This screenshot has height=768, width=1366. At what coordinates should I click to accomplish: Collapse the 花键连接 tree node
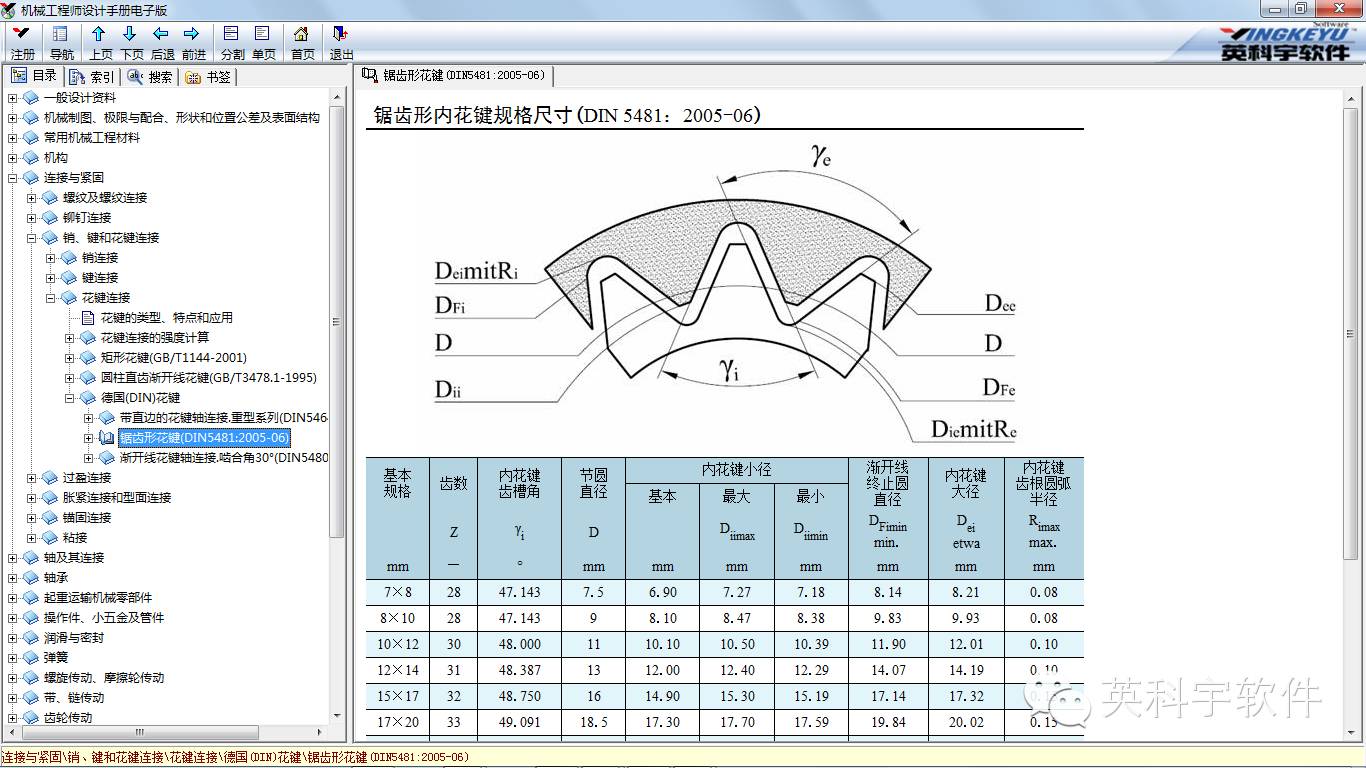50,298
